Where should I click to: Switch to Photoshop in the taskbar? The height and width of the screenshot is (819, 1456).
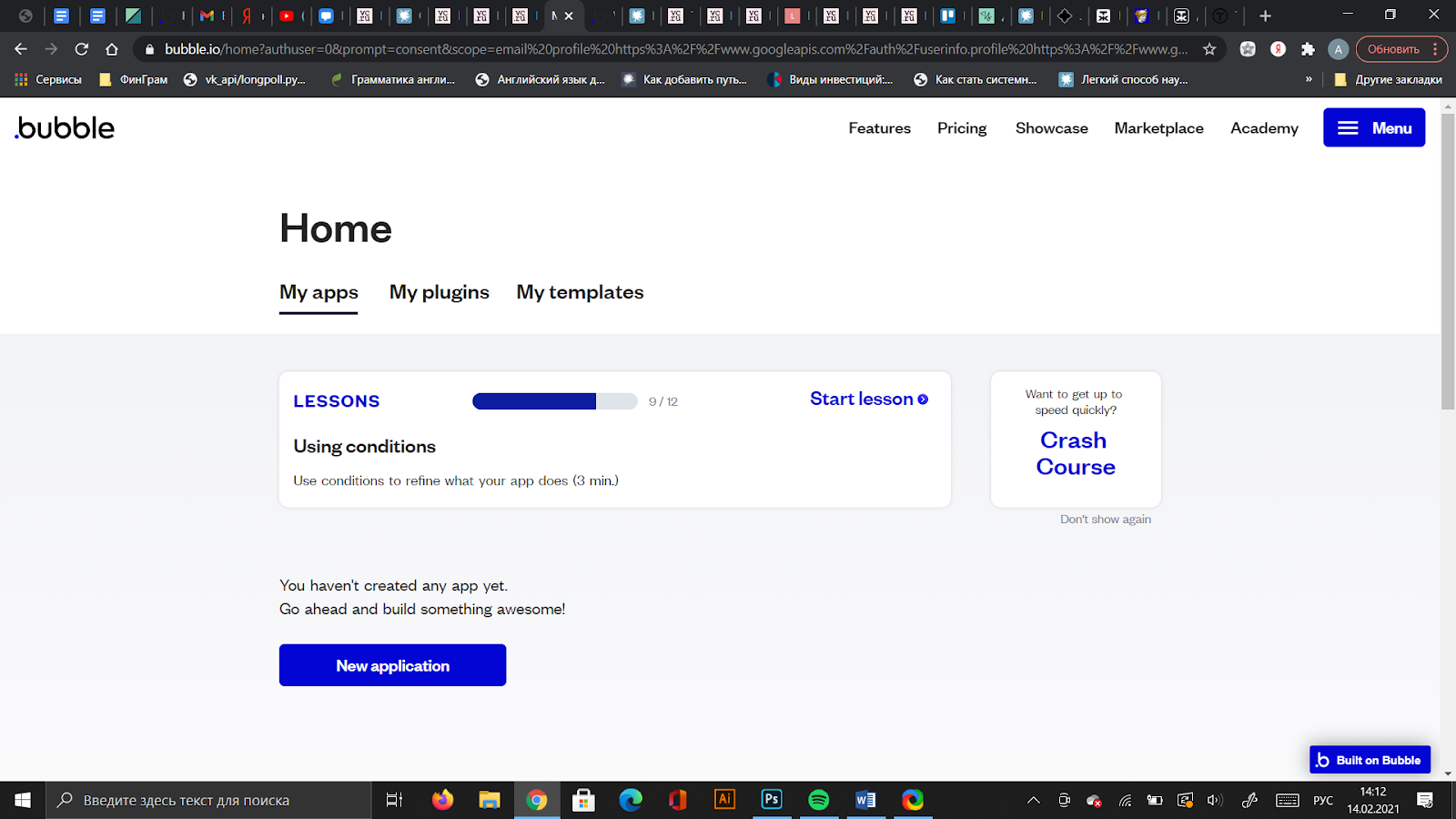tap(772, 800)
